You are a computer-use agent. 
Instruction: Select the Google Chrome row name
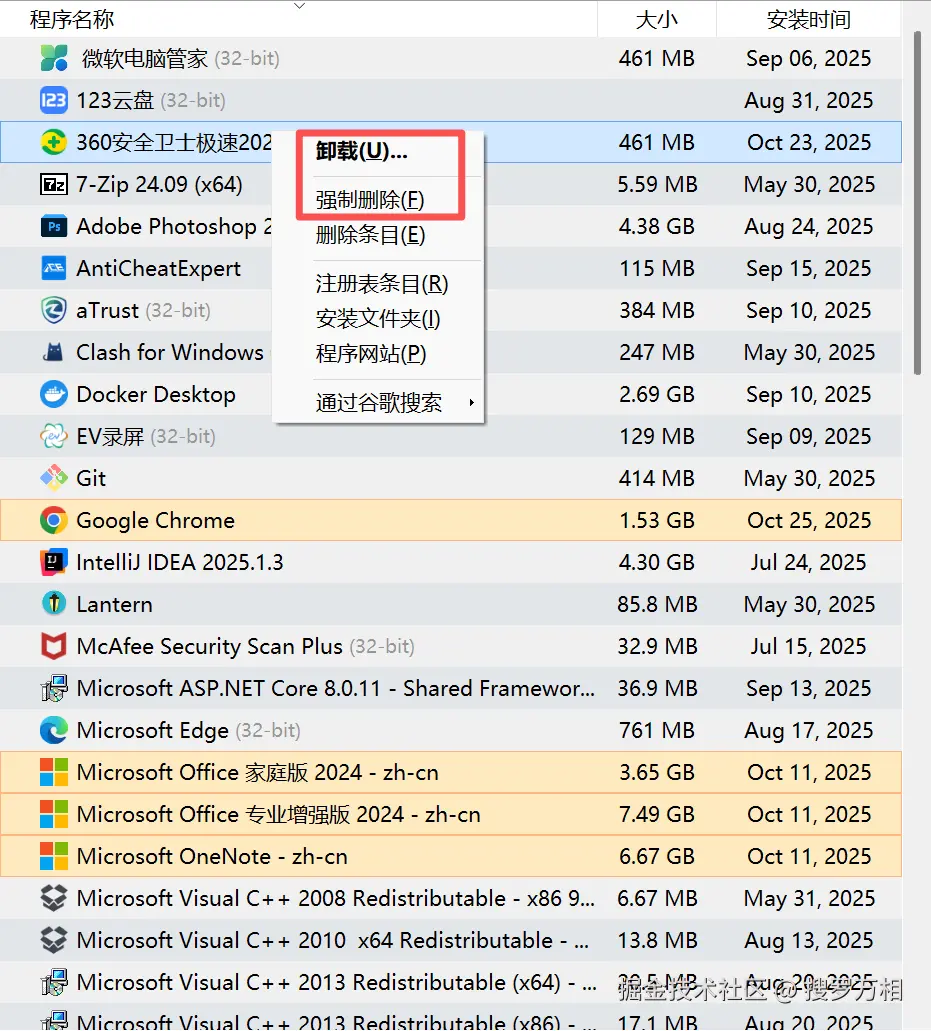tap(155, 520)
